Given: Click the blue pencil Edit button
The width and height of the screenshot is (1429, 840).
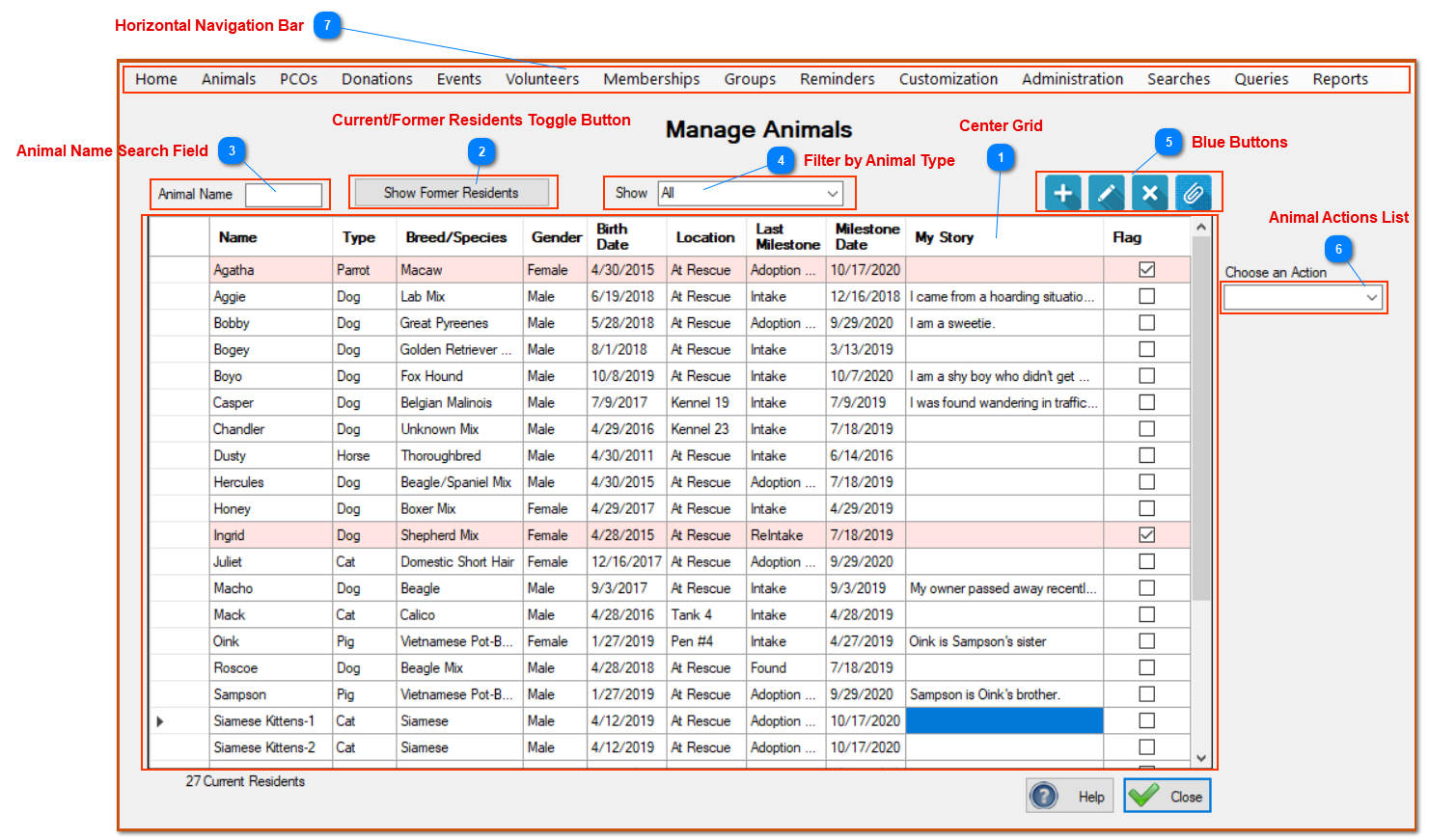Looking at the screenshot, I should 1106,193.
